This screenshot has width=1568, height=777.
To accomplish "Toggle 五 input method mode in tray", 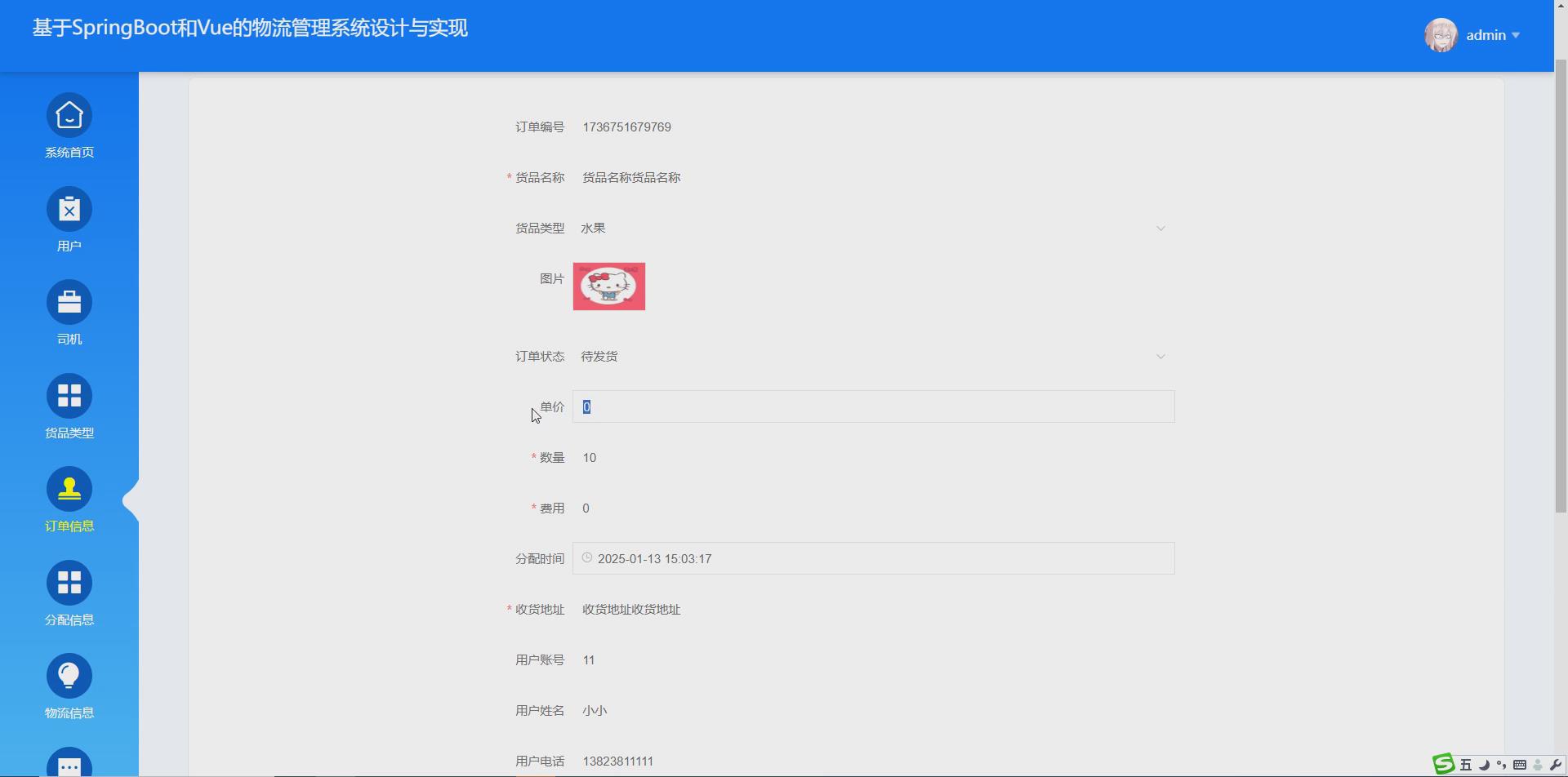I will (x=1466, y=765).
